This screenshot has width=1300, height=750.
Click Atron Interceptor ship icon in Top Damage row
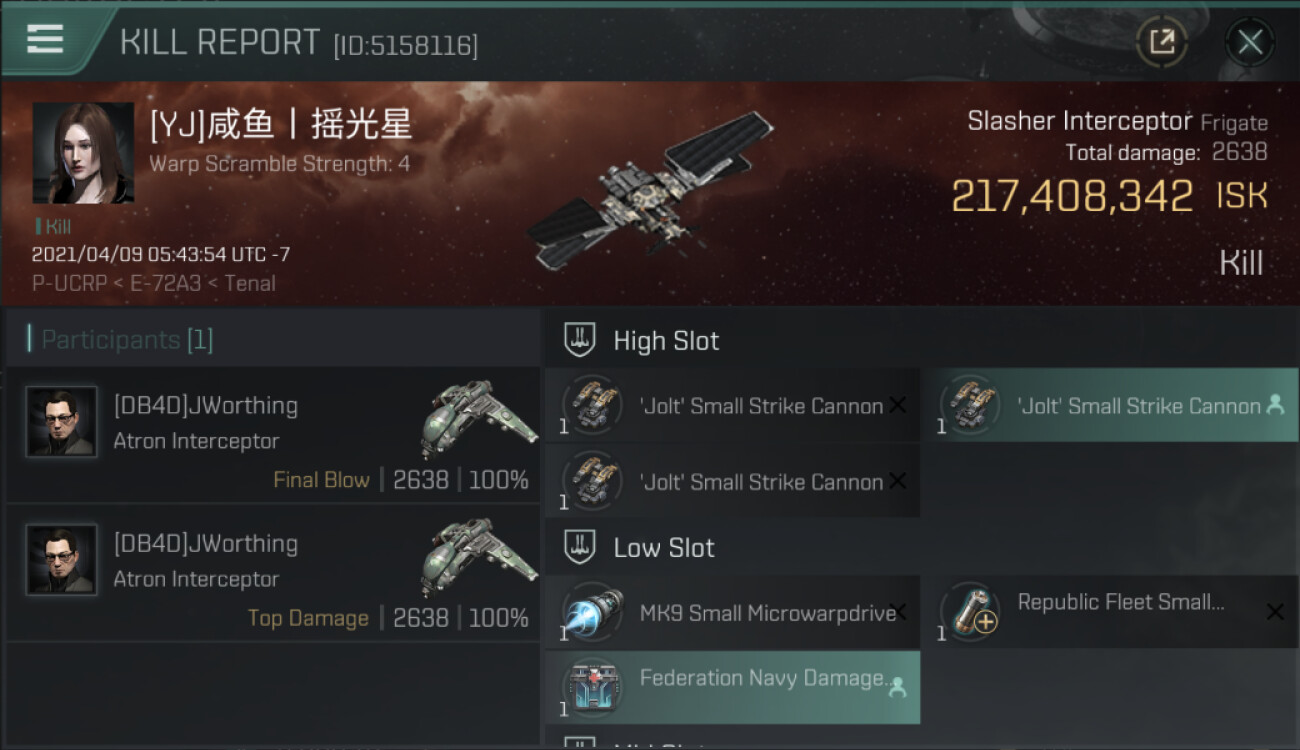pos(478,556)
